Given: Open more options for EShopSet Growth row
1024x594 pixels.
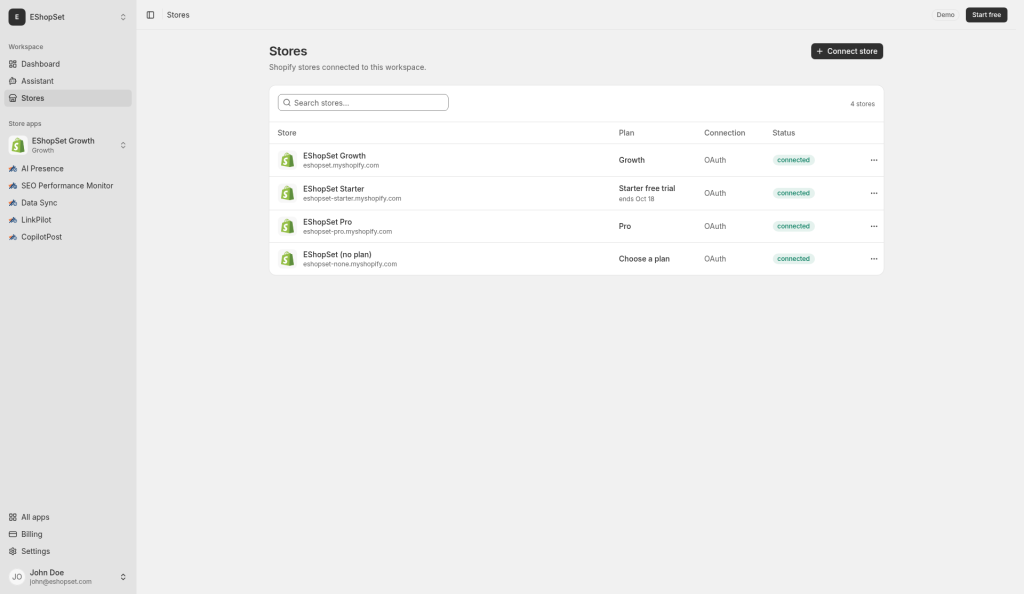Looking at the screenshot, I should coord(874,160).
